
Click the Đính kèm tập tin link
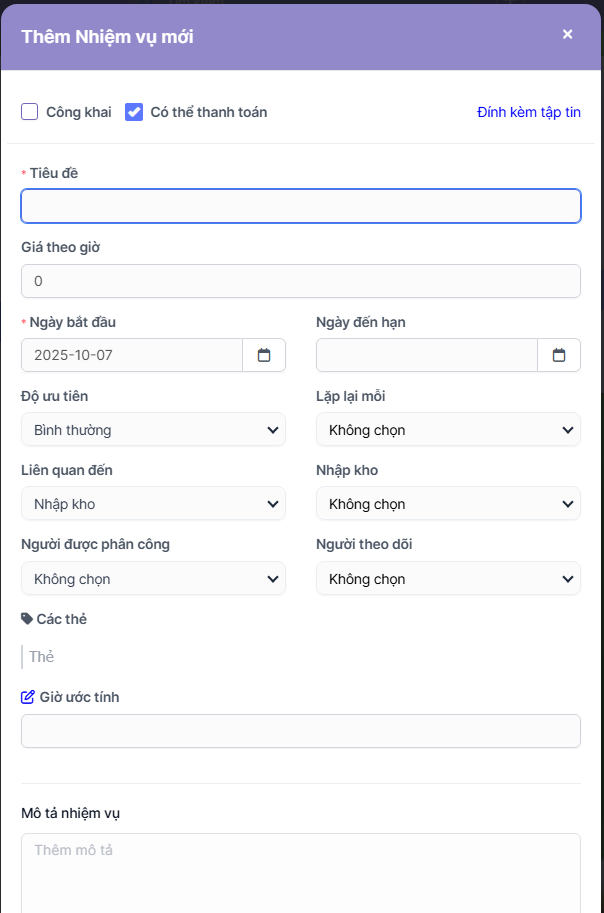(529, 112)
